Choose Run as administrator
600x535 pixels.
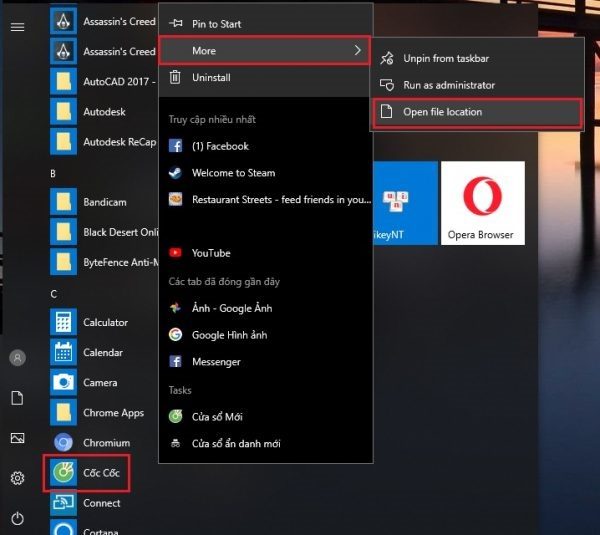click(477, 85)
